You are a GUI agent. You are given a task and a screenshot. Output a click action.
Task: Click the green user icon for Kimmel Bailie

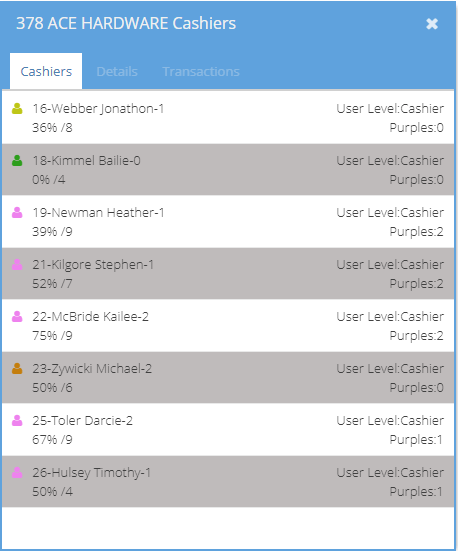click(17, 161)
